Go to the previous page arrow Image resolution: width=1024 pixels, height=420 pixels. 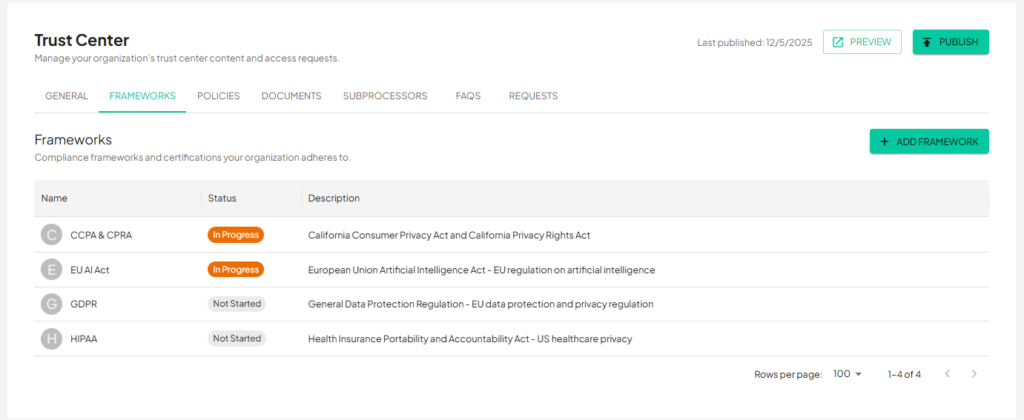click(947, 374)
